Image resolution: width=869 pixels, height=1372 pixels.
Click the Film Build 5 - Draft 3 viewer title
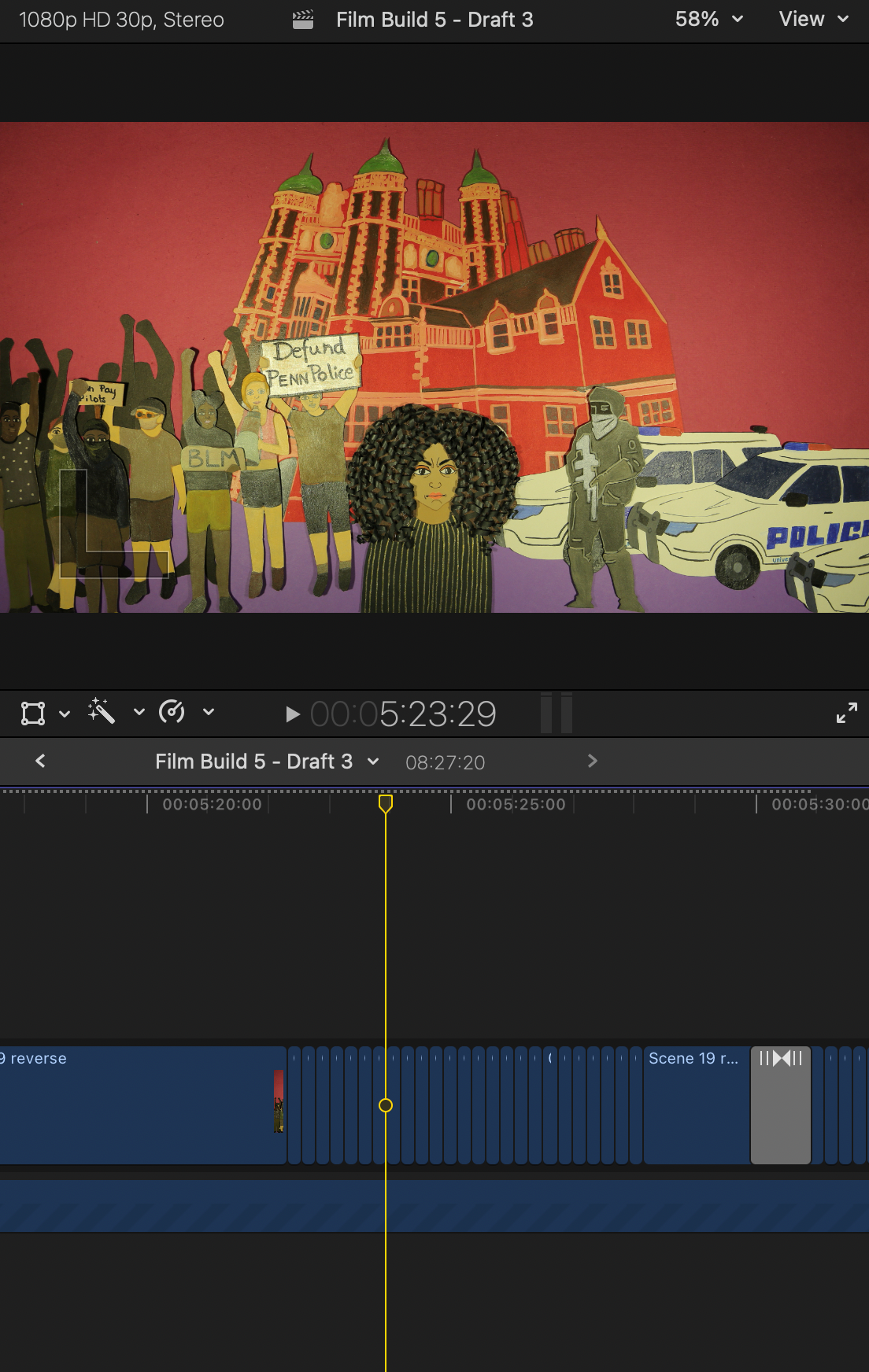click(x=434, y=20)
